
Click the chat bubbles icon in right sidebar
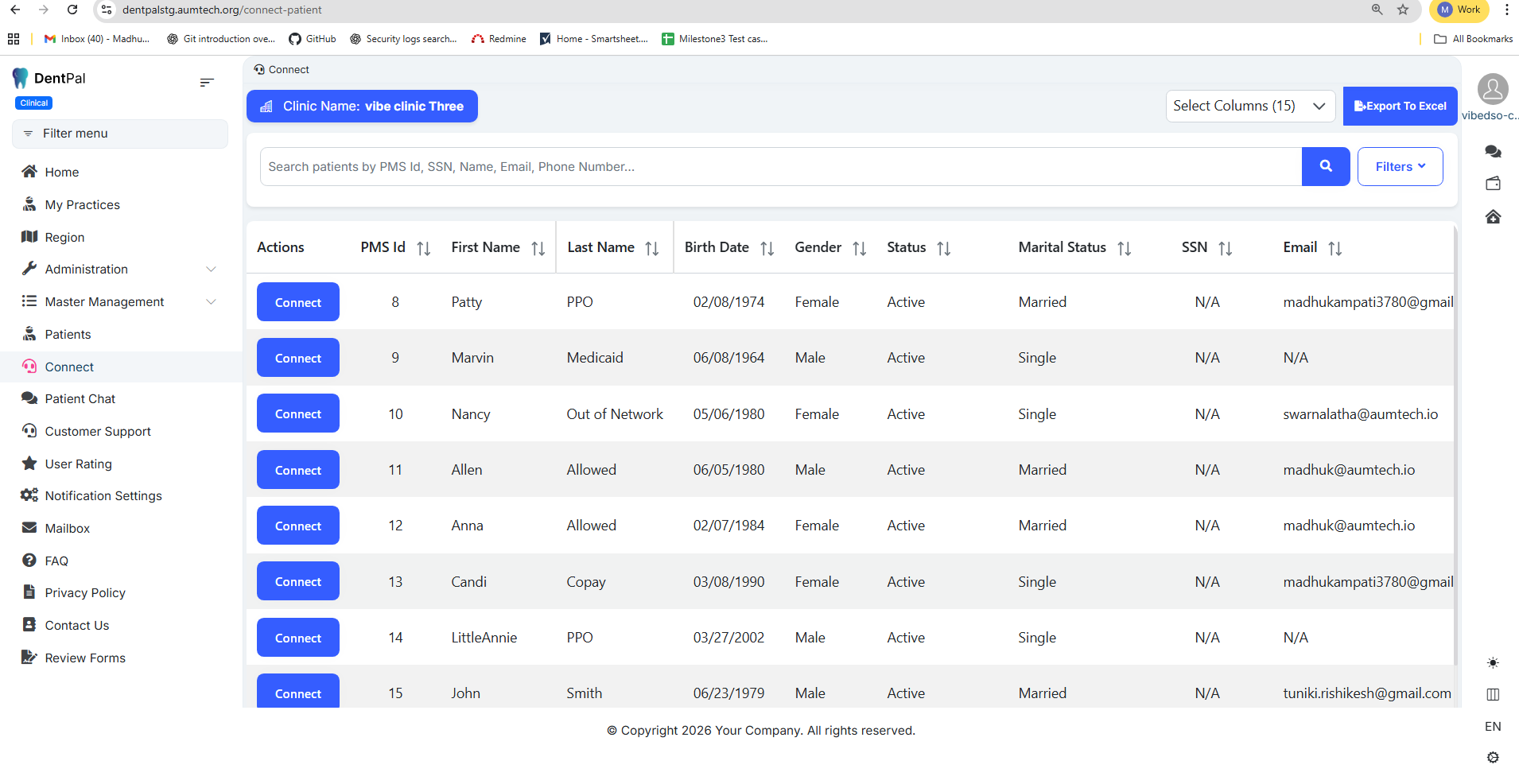1493,151
